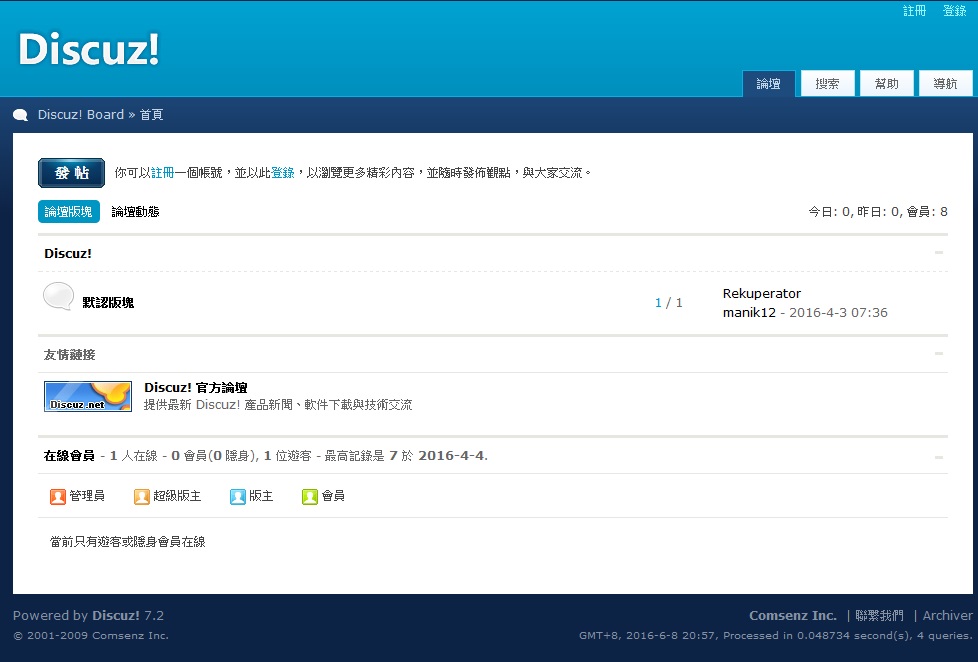Open the 默認版塊 forum link
The width and height of the screenshot is (978, 662).
pos(109,303)
